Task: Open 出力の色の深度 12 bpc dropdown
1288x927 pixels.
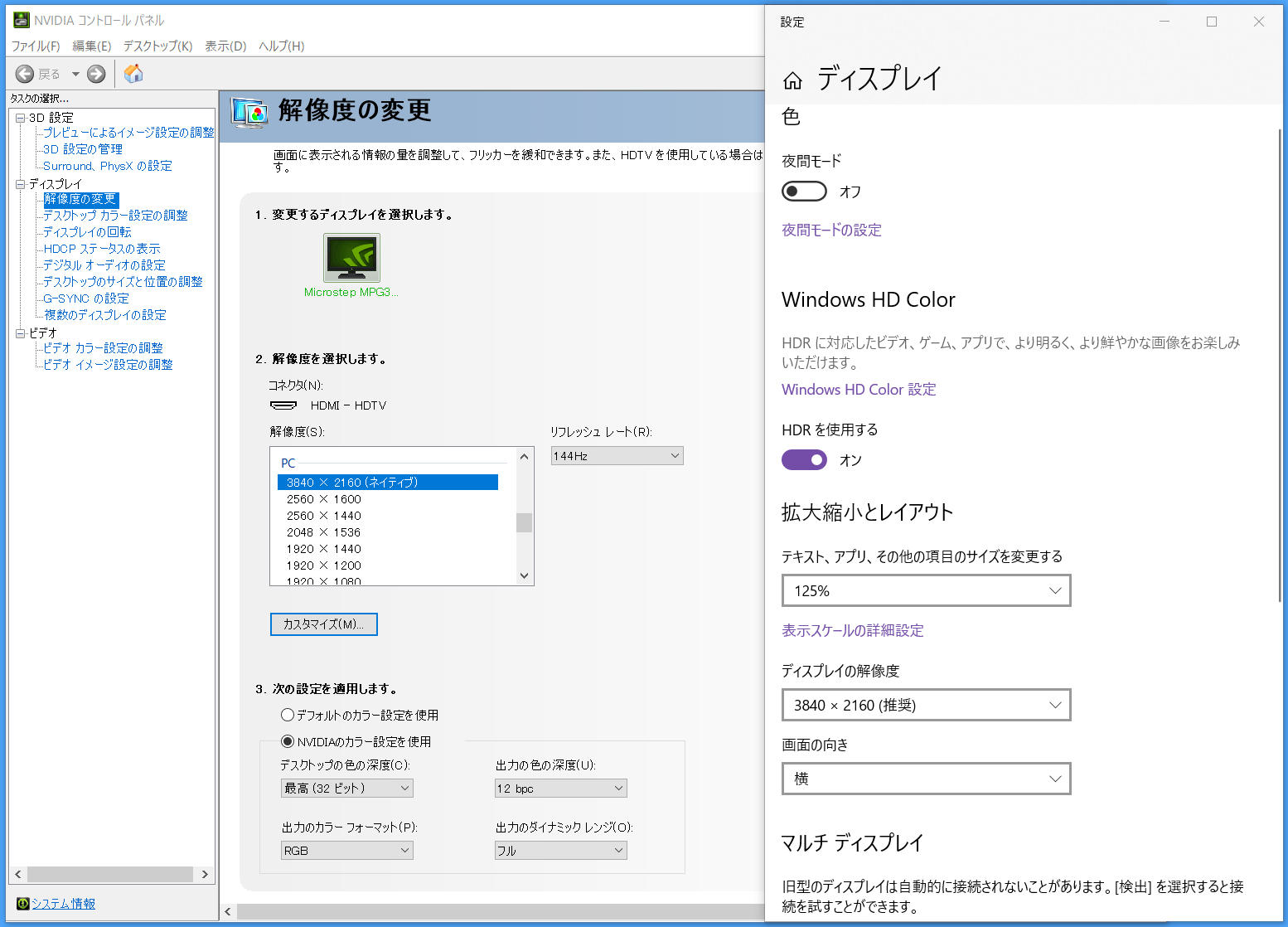Action: pos(561,789)
